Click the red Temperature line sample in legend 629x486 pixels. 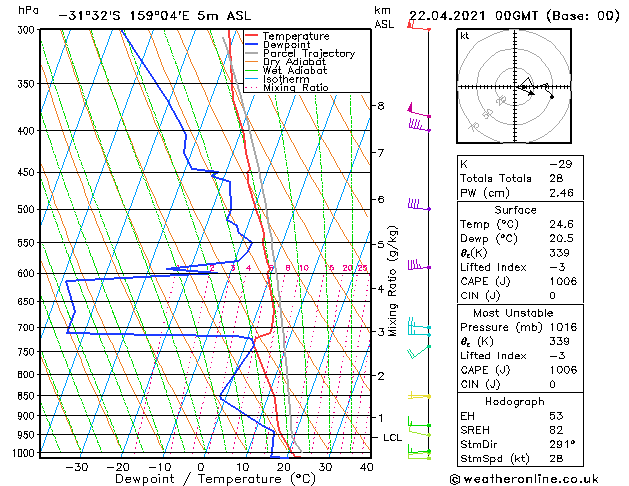click(252, 36)
